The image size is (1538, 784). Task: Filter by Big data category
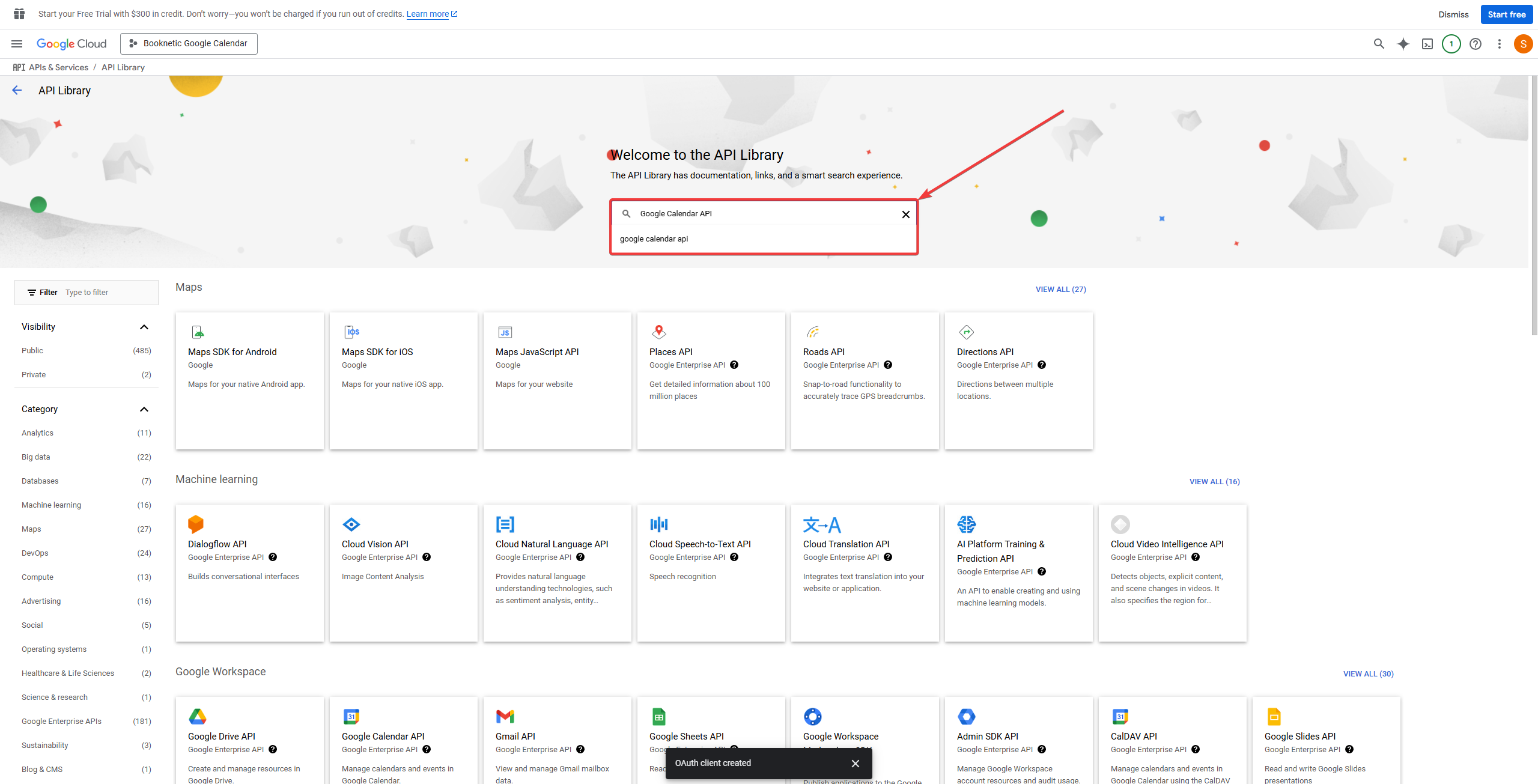click(x=87, y=457)
